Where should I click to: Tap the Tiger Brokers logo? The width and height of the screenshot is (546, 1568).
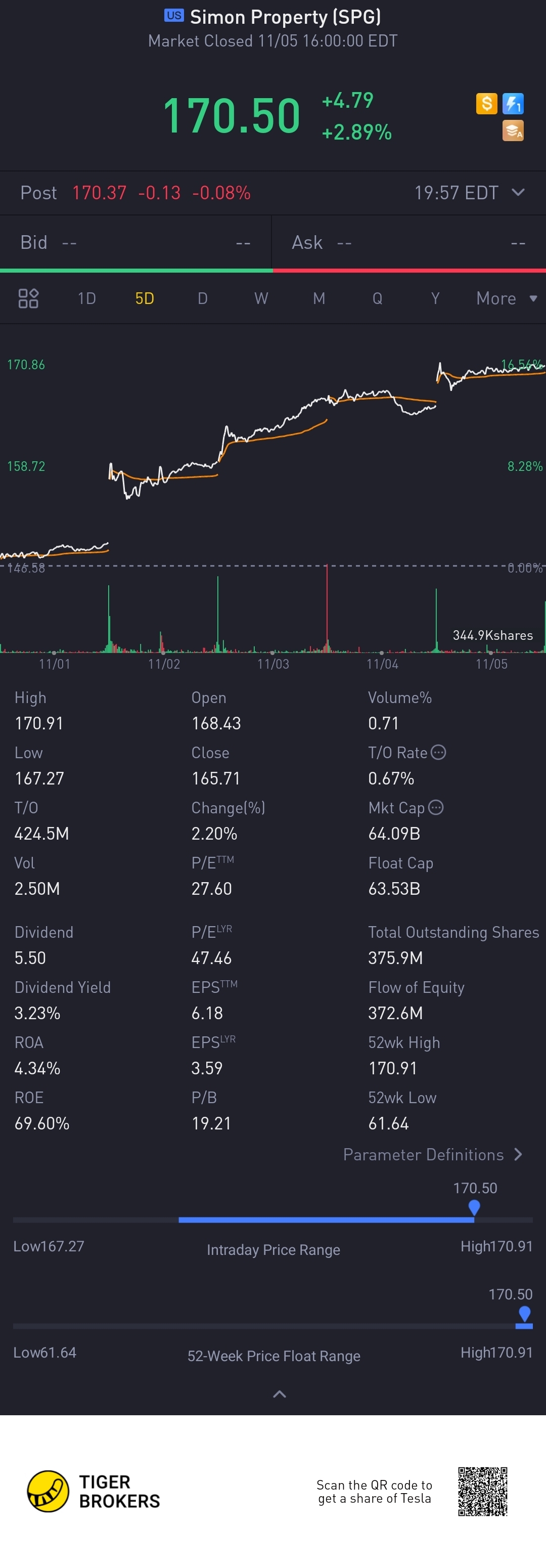pos(94,1491)
